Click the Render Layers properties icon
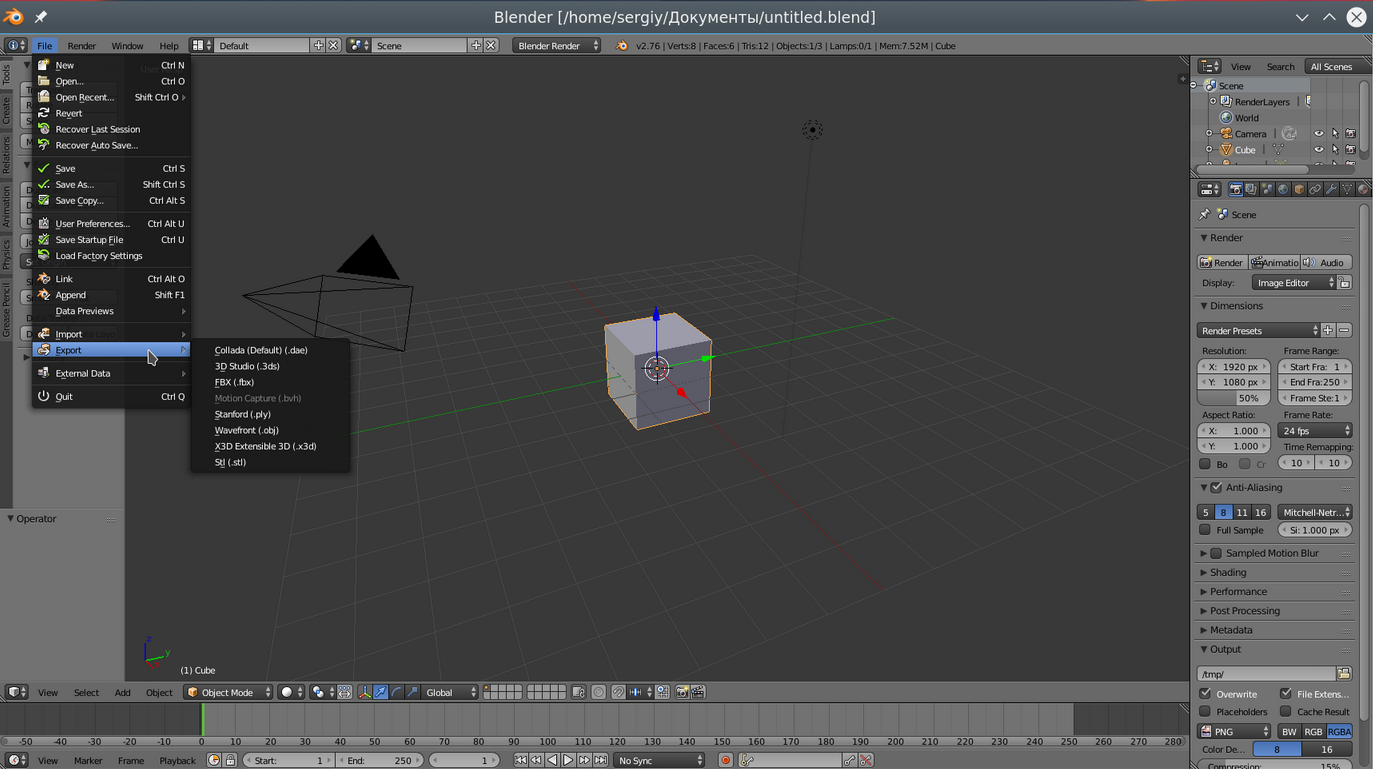The image size is (1373, 769). tap(1251, 189)
